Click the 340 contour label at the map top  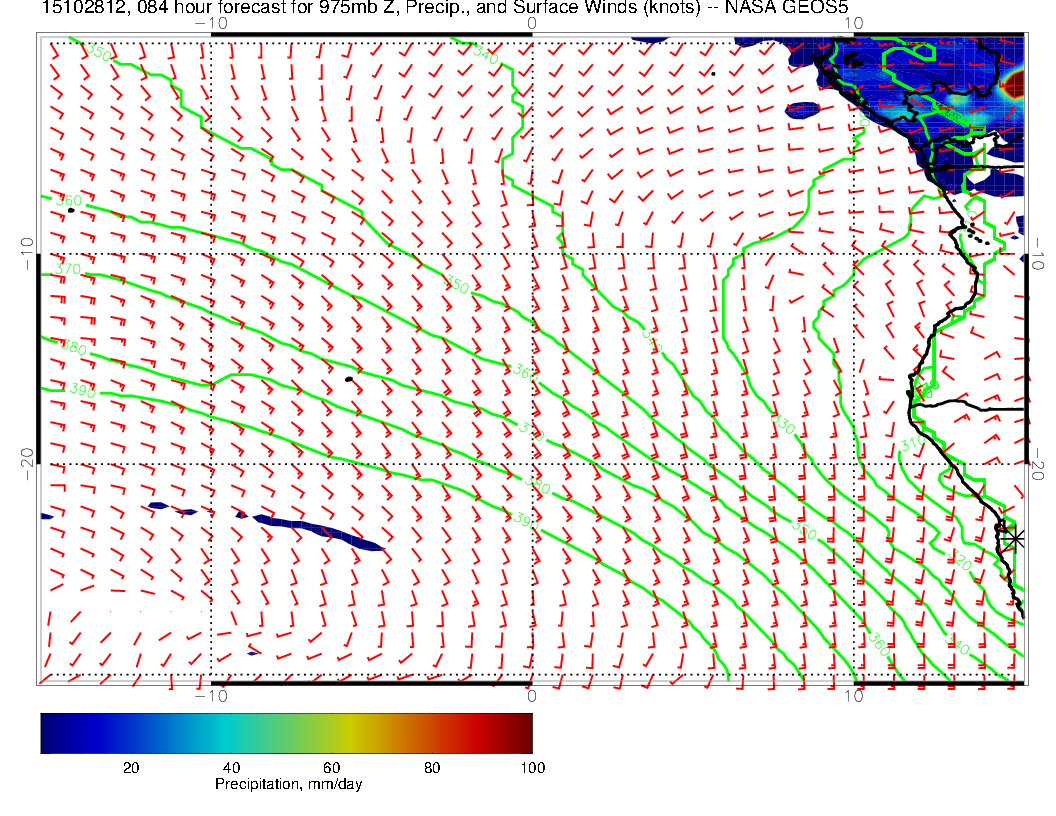(484, 52)
